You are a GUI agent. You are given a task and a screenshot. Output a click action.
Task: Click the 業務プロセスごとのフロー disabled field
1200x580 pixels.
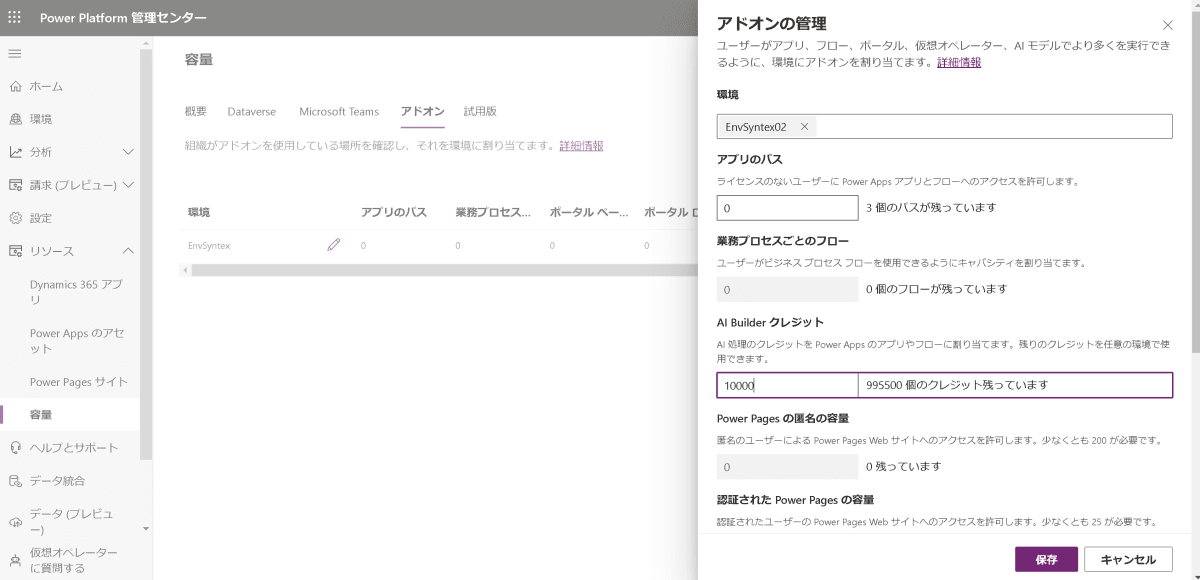click(787, 289)
